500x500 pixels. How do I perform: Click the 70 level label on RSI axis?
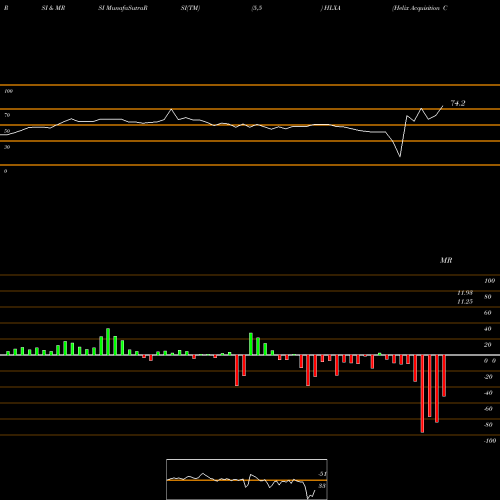tap(7, 115)
